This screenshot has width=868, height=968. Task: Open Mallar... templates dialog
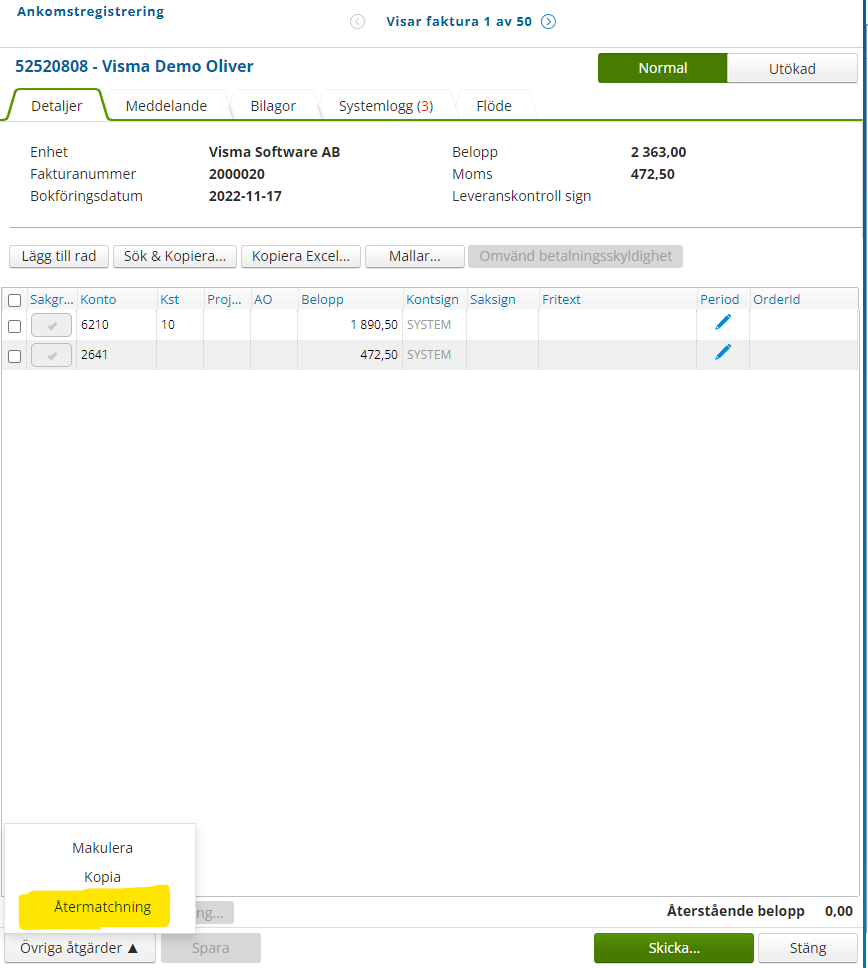[x=415, y=256]
